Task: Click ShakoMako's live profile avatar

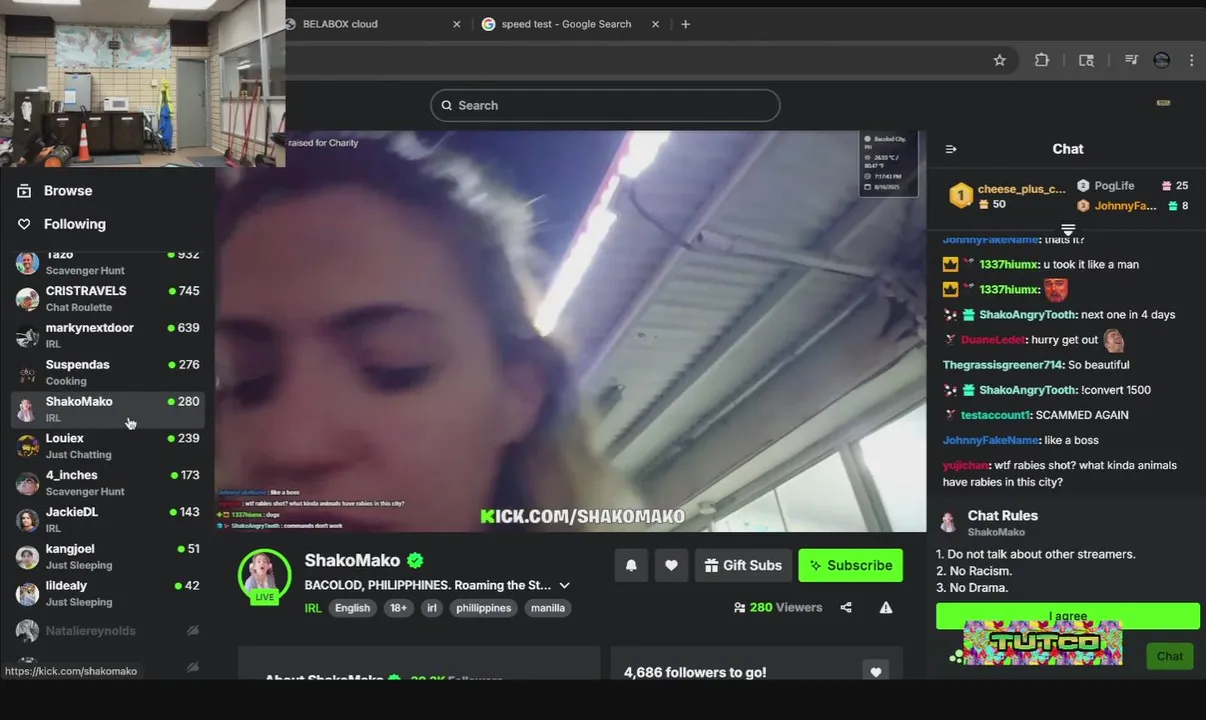Action: click(x=264, y=575)
